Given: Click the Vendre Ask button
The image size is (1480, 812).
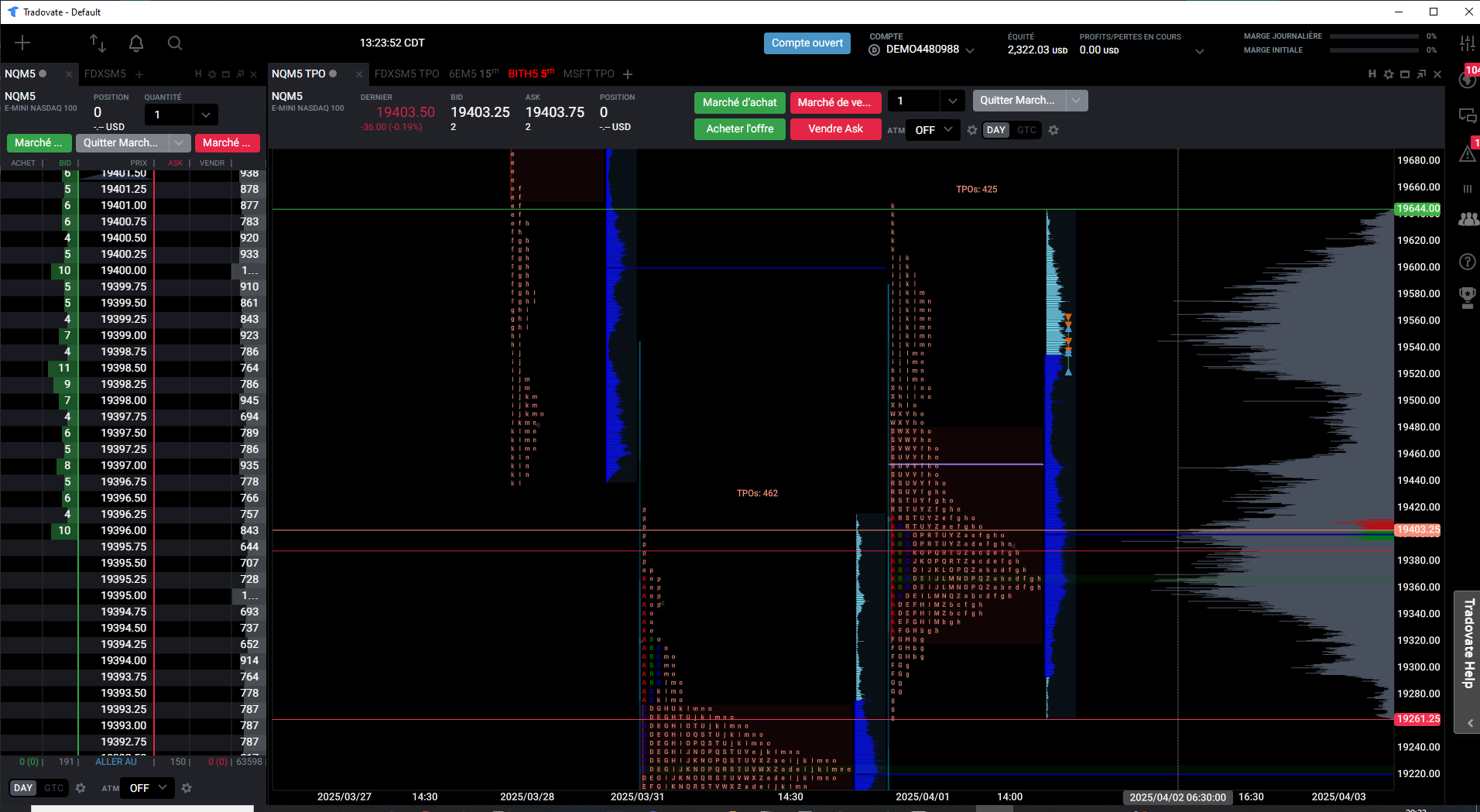Looking at the screenshot, I should [835, 129].
